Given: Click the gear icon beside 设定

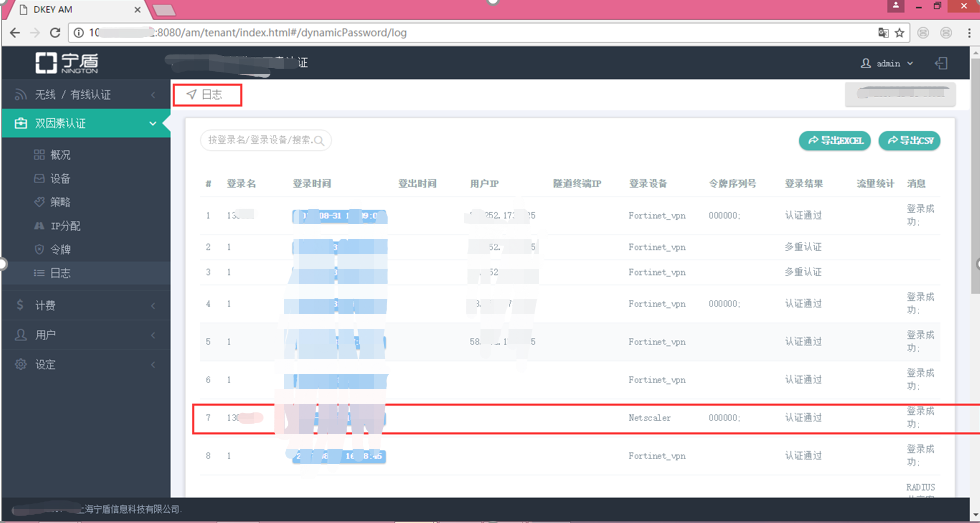Looking at the screenshot, I should click(21, 364).
